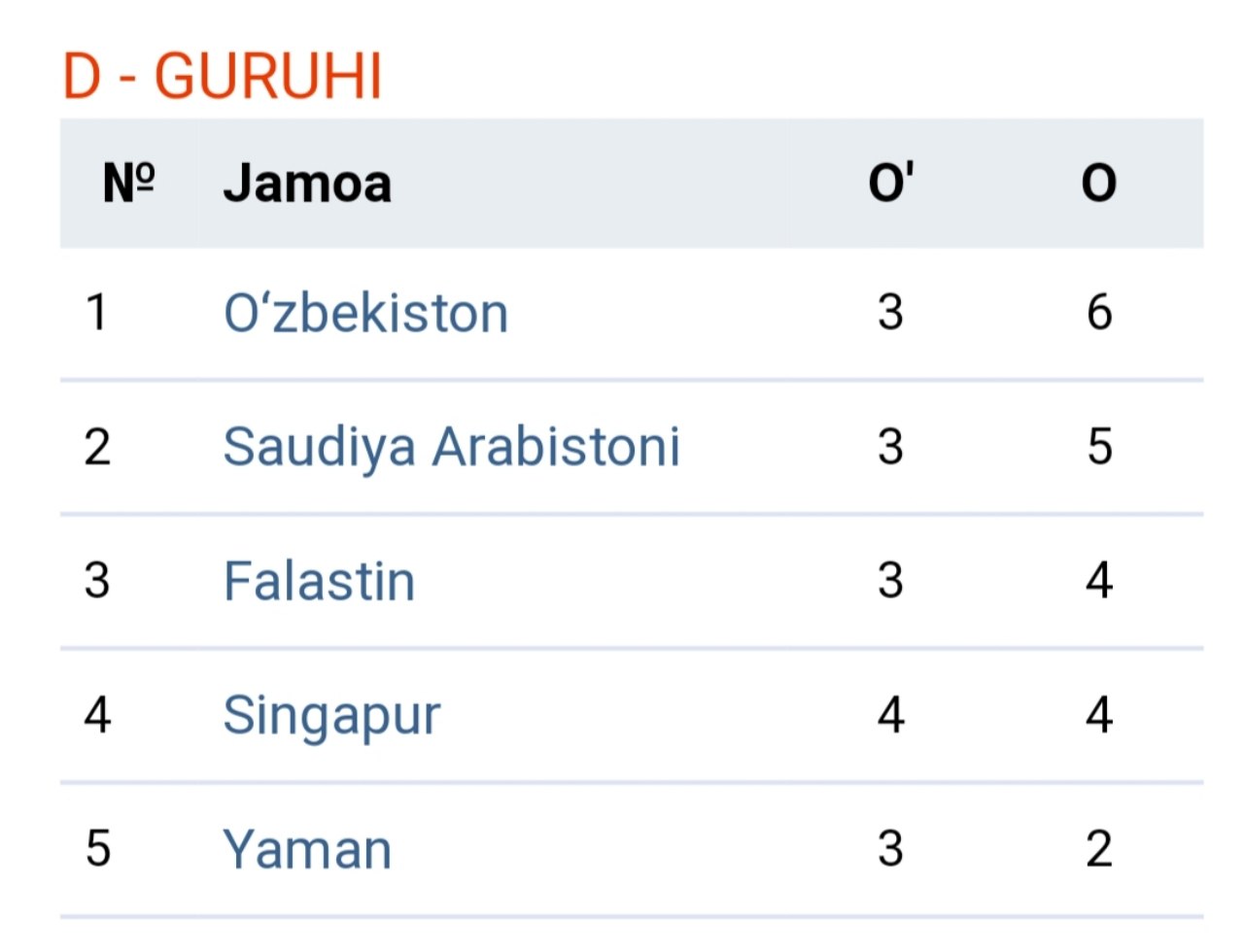Click Saudiya Arabistoni's points value 5

[1098, 447]
